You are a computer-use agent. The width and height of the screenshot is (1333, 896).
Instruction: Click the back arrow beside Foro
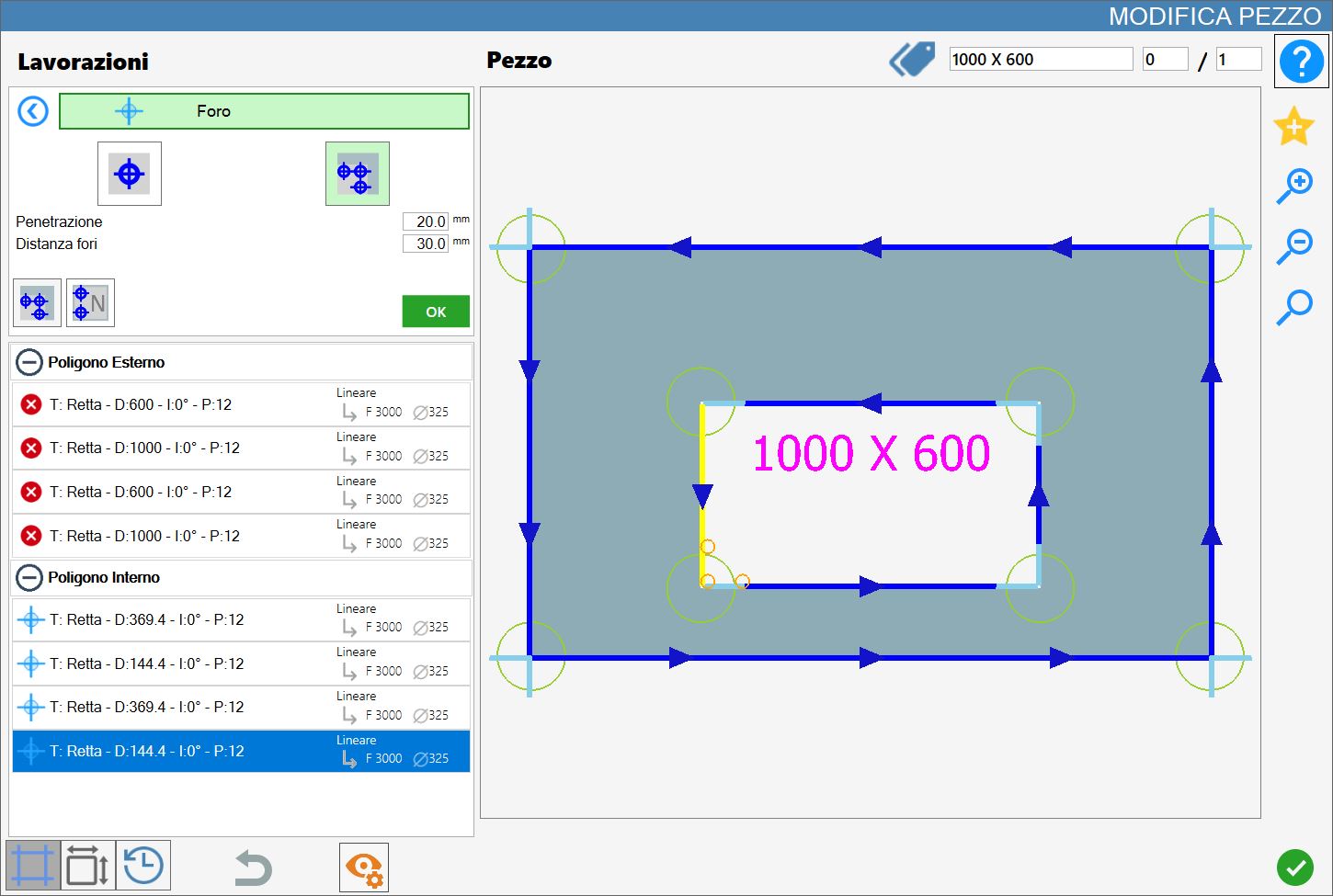(33, 112)
